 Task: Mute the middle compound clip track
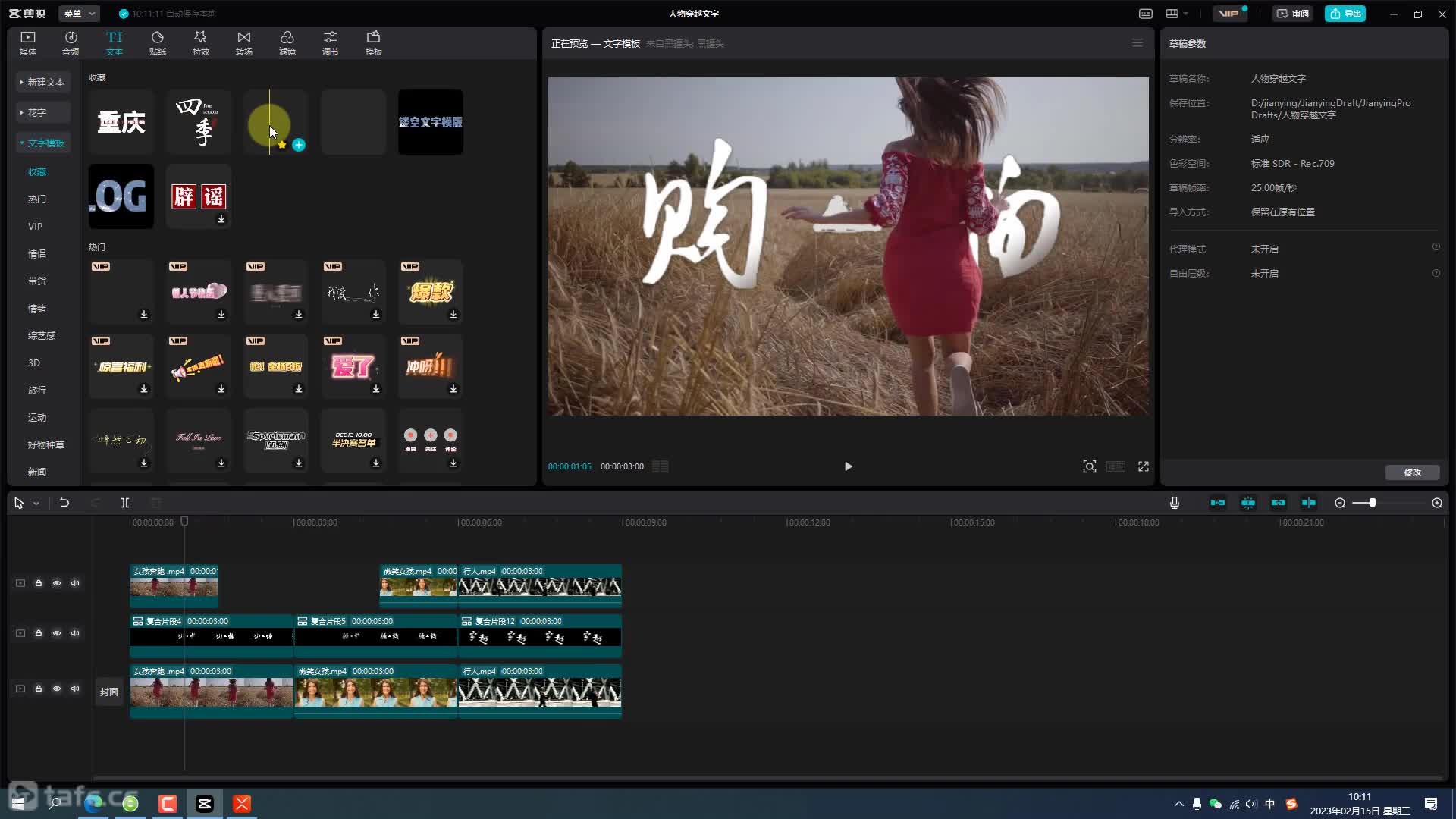click(75, 633)
